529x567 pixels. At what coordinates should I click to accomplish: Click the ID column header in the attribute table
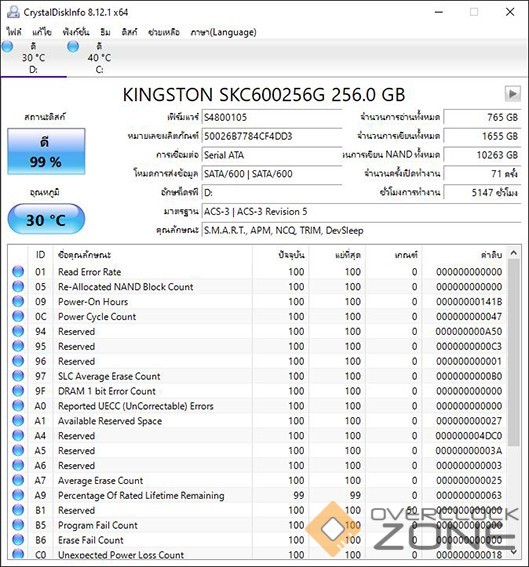click(x=40, y=255)
